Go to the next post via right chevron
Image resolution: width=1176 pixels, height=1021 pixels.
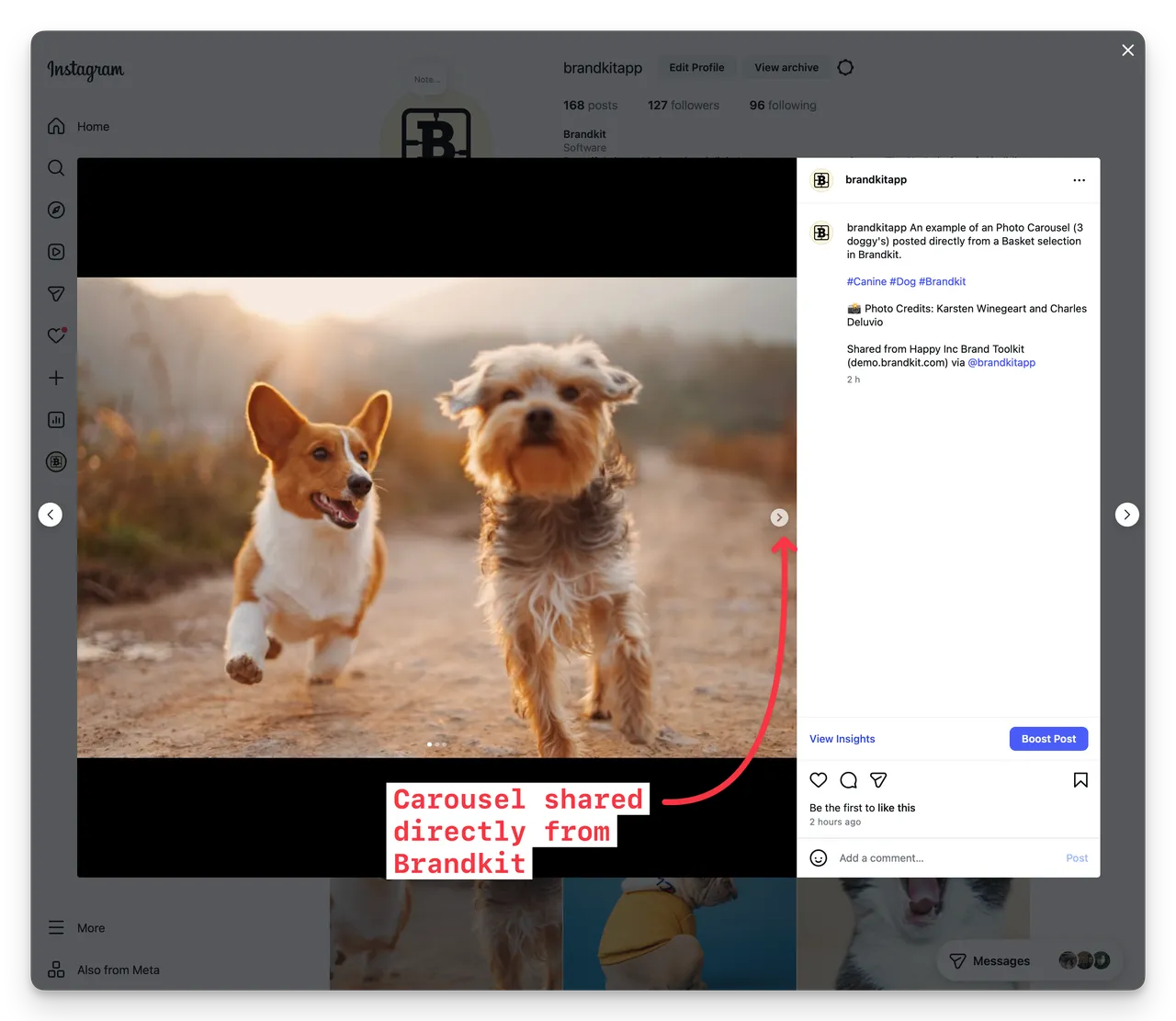1126,515
